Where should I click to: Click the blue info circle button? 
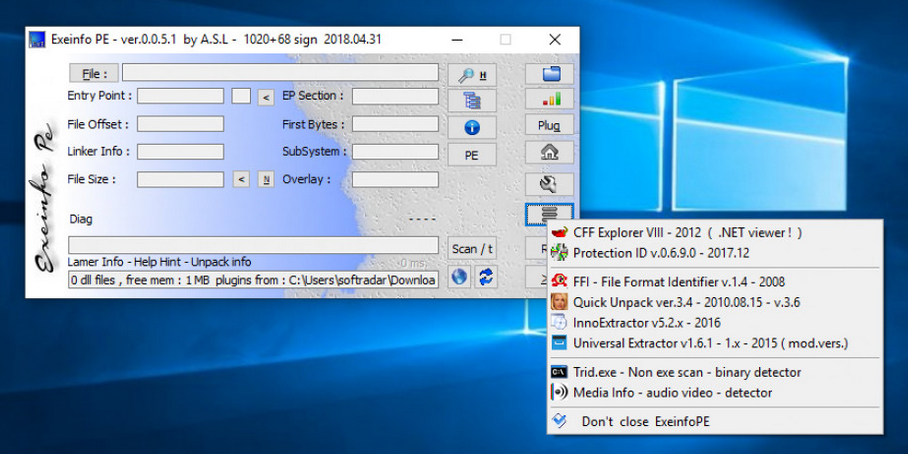click(472, 127)
